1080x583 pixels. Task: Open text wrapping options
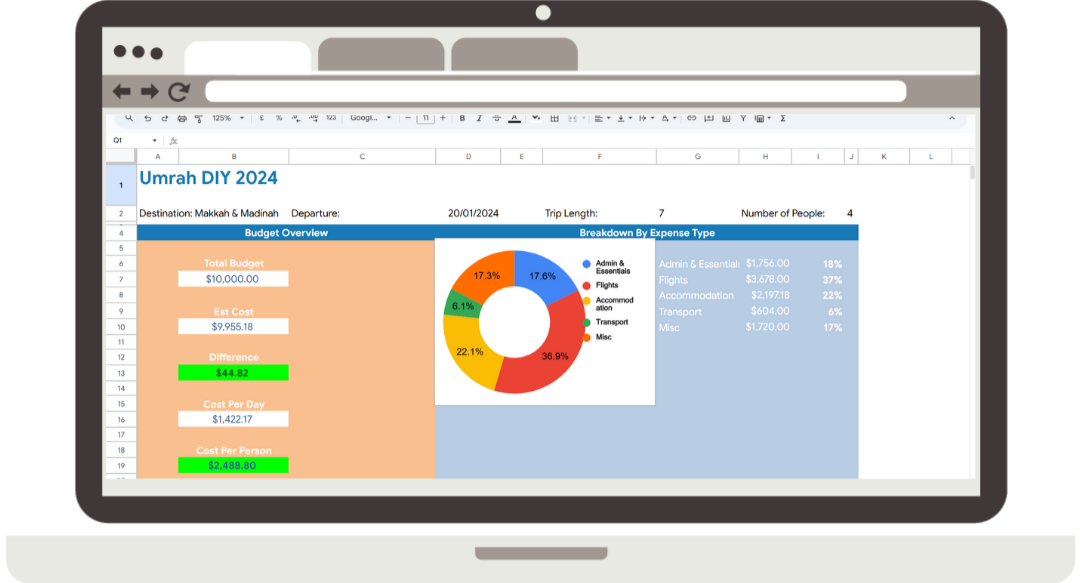(x=646, y=119)
